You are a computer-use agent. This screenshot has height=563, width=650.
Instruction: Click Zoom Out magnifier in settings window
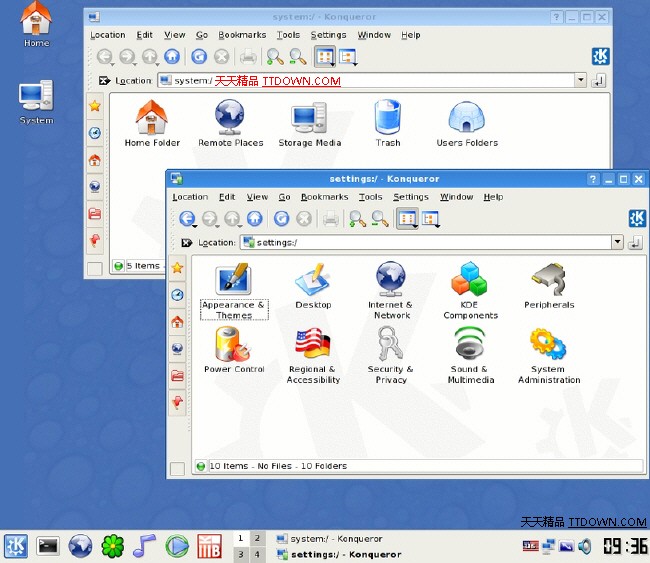pyautogui.click(x=379, y=218)
